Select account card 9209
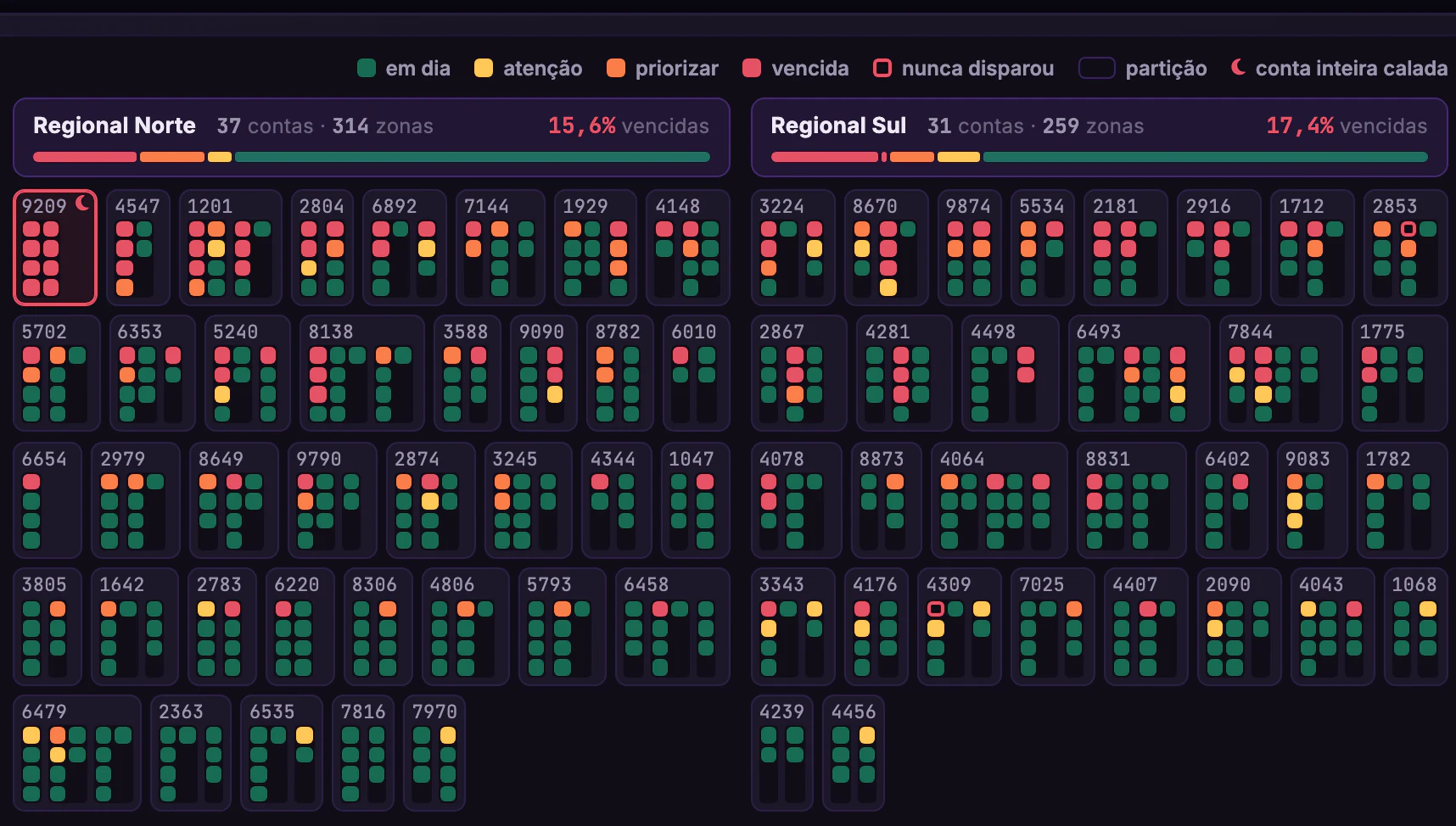This screenshot has height=826, width=1456. point(55,248)
